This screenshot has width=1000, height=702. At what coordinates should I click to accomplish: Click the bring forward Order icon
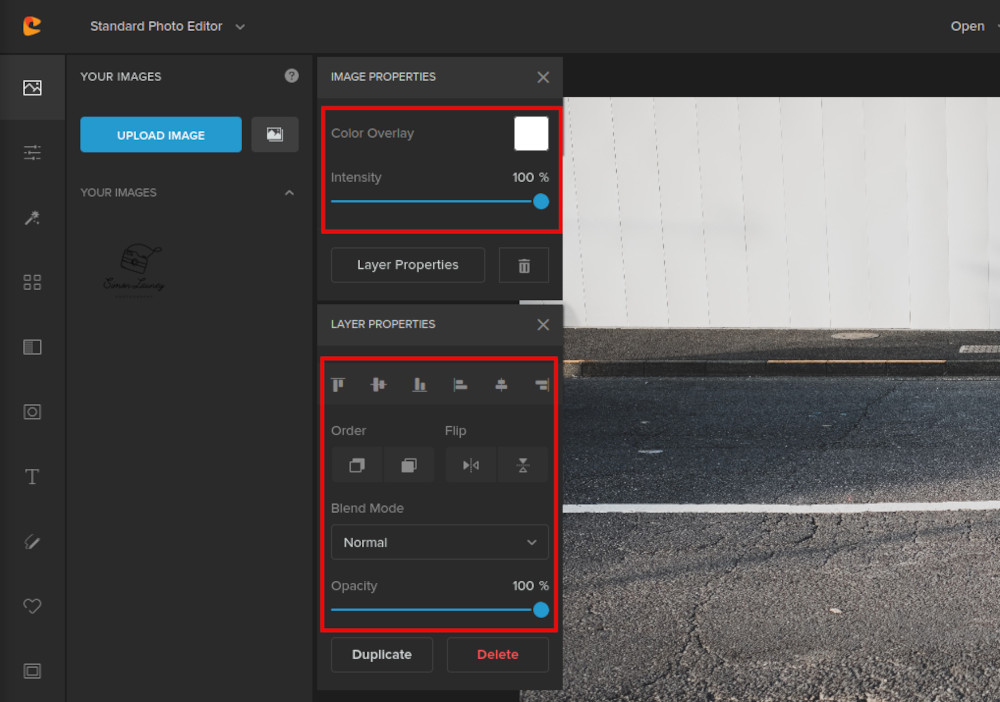click(356, 464)
